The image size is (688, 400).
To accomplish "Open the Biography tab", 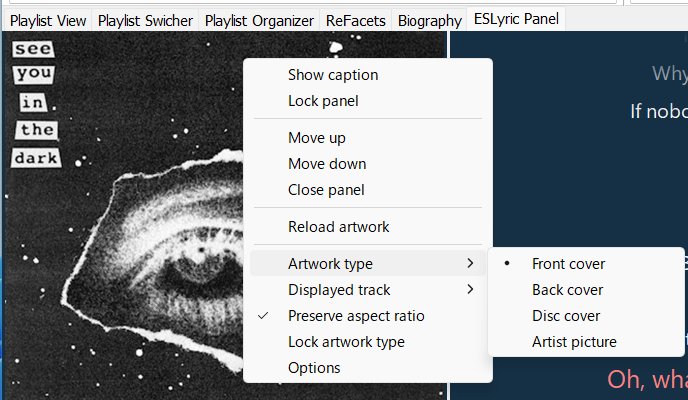I will (x=430, y=21).
